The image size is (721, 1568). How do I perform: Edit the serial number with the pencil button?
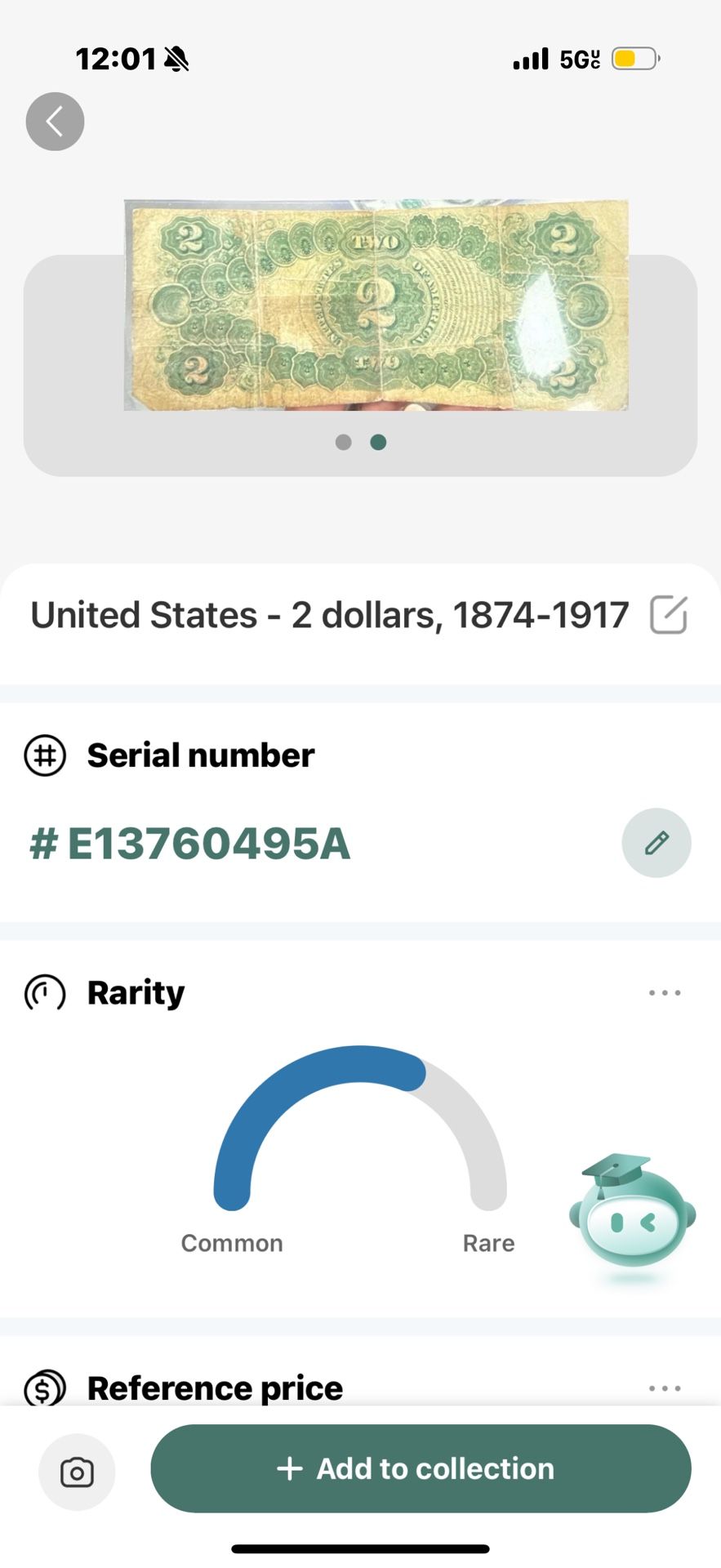click(x=656, y=843)
